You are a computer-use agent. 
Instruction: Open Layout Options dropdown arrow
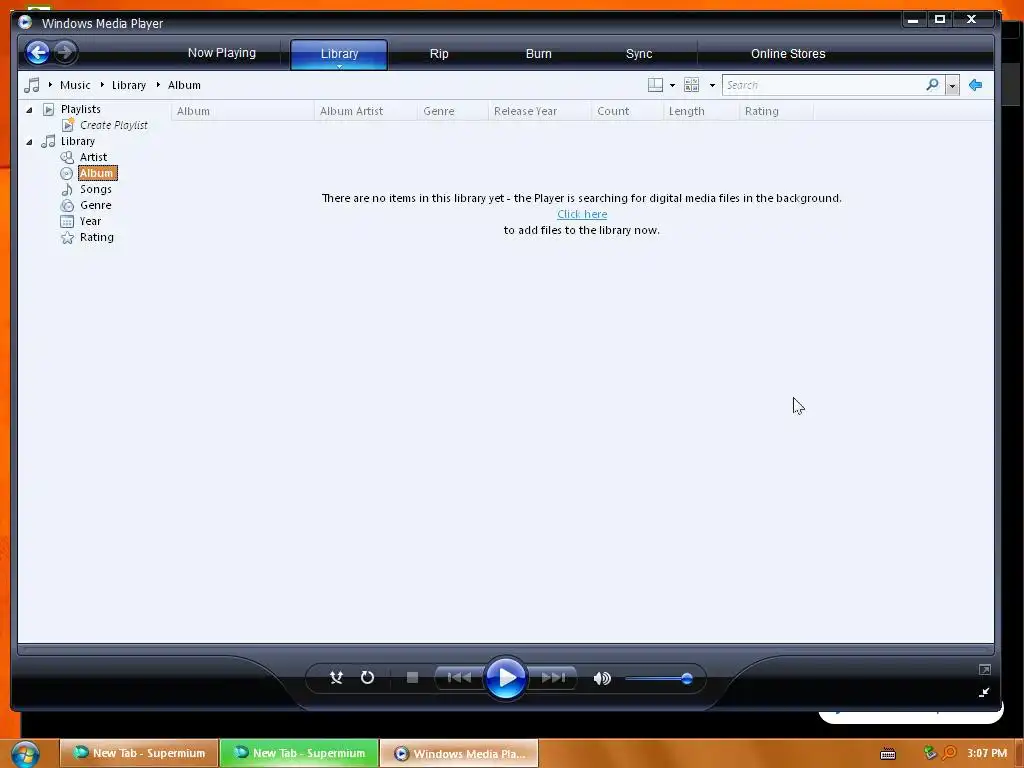(673, 86)
